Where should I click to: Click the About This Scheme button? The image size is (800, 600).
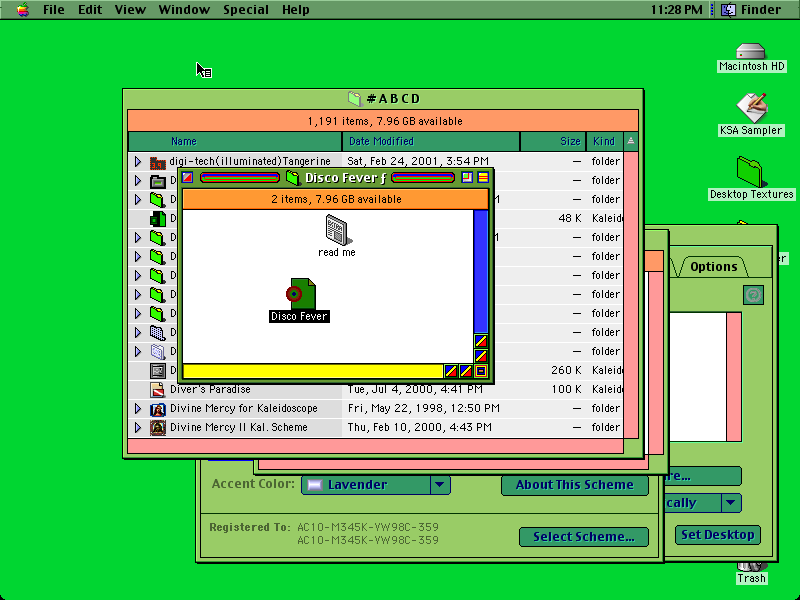click(574, 485)
